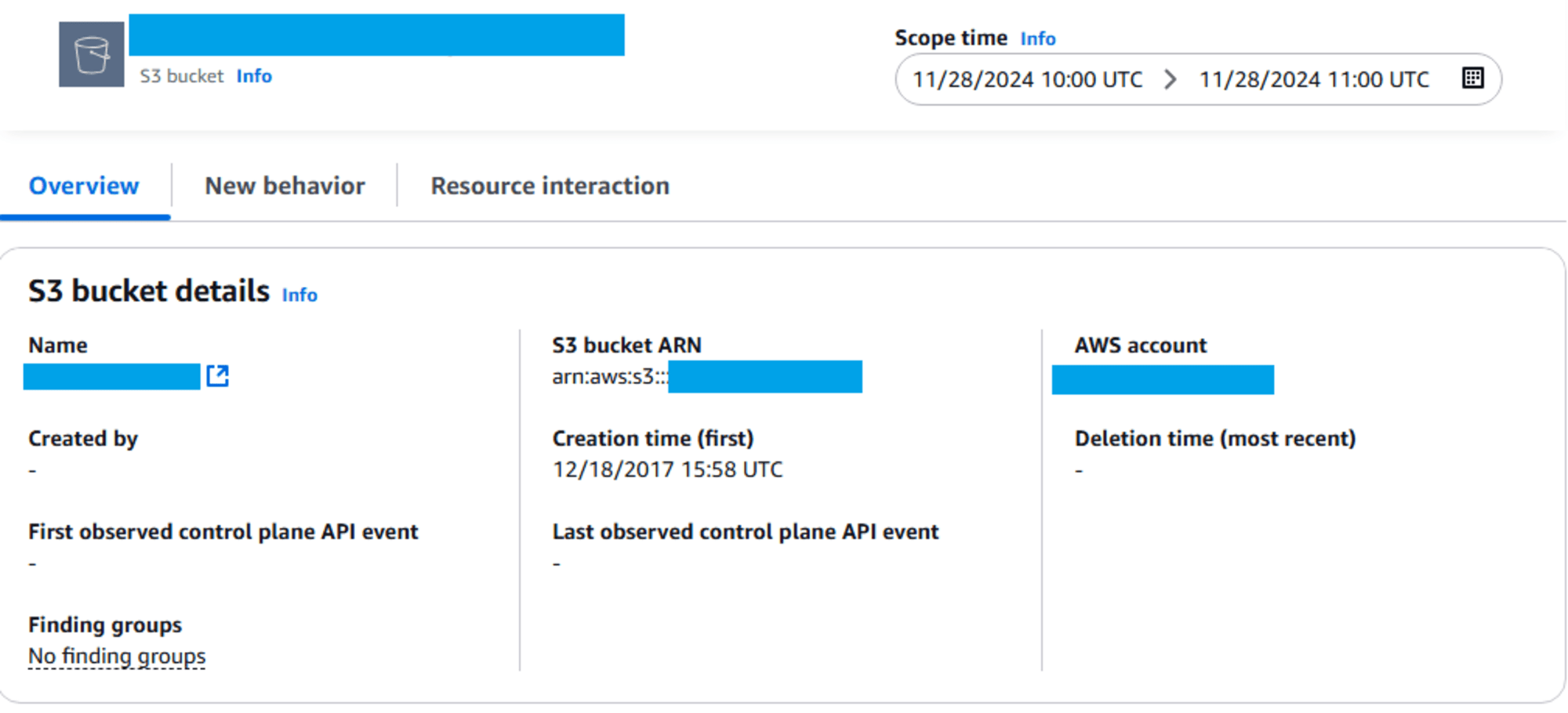This screenshot has width=1568, height=713.
Task: Click the redacted AWS account value
Action: point(1163,380)
